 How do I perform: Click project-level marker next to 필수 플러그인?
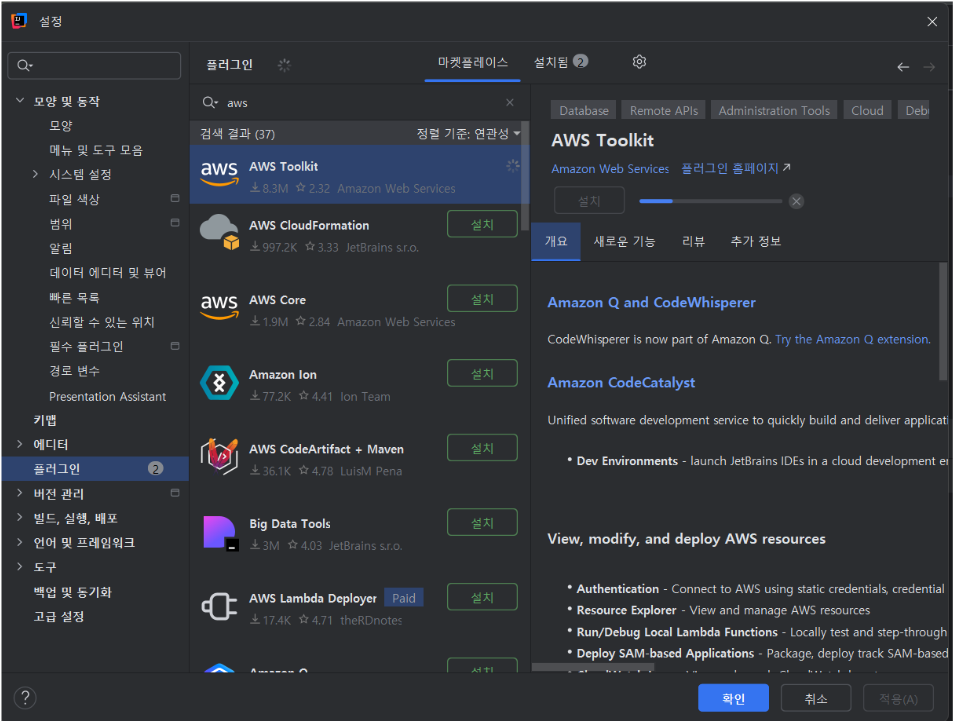pyautogui.click(x=175, y=346)
